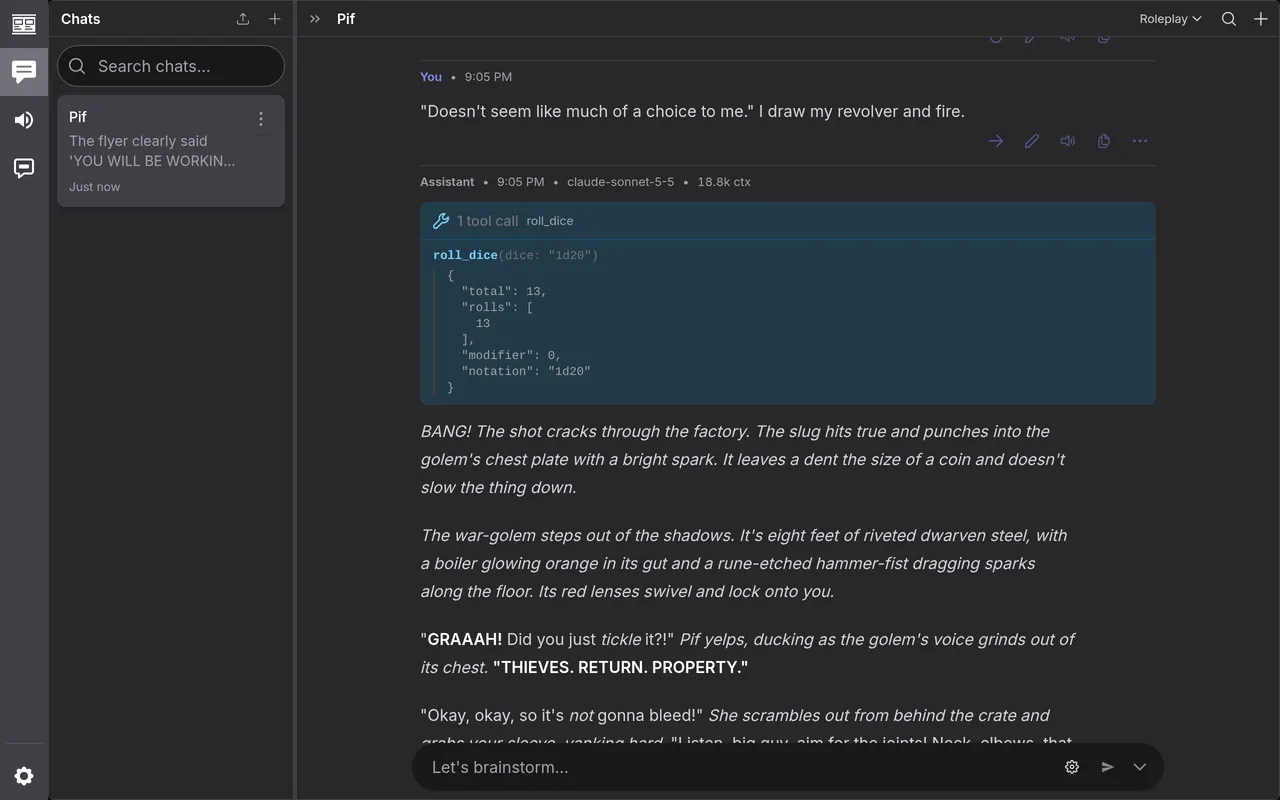Open the message square icon in the left rail
Viewport: 1280px width, 800px height.
(24, 168)
